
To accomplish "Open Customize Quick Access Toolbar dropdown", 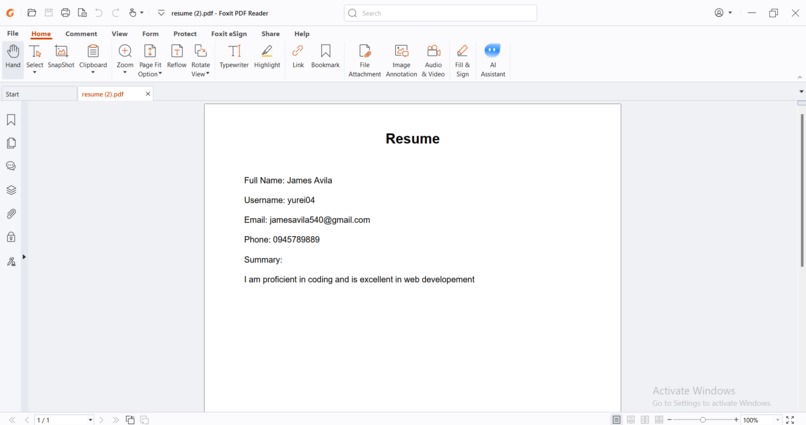I will pyautogui.click(x=161, y=13).
